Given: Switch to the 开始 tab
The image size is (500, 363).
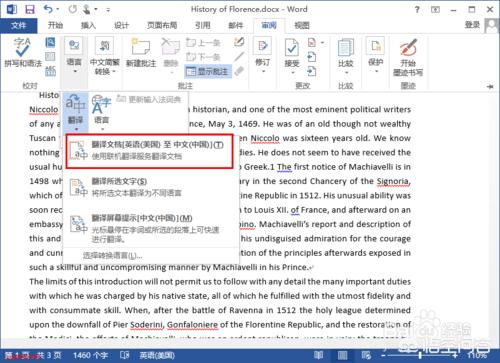Looking at the screenshot, I should [55, 25].
